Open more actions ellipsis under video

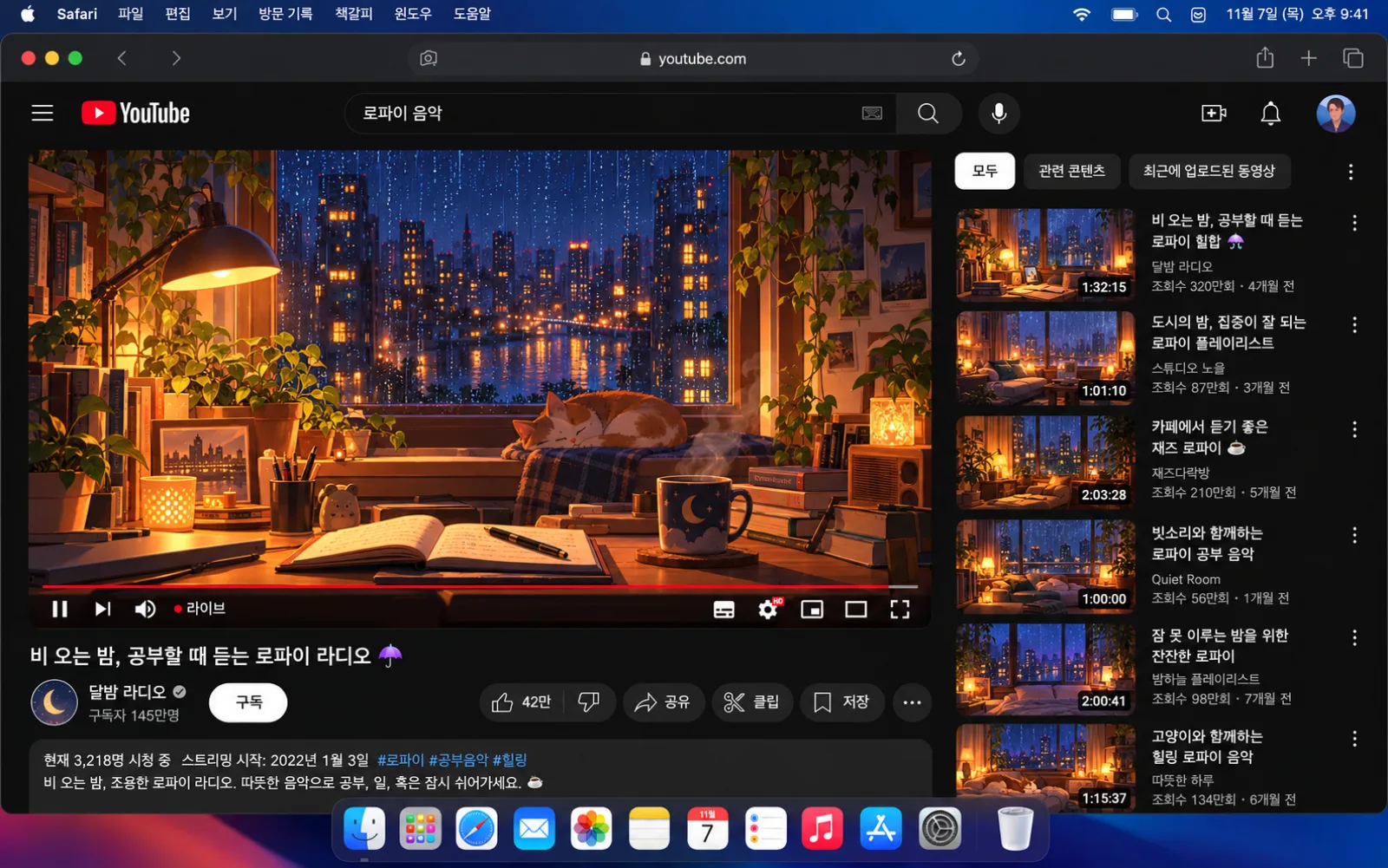pos(912,702)
